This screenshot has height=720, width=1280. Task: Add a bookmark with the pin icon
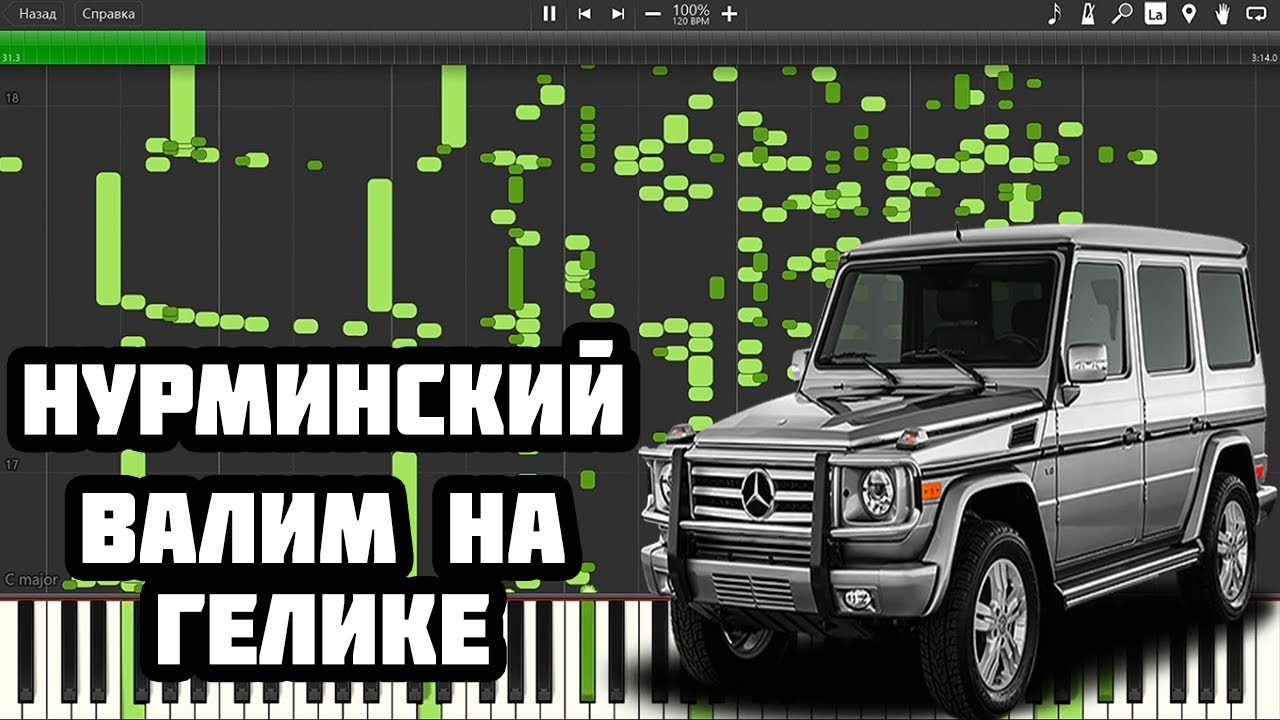(x=1188, y=14)
